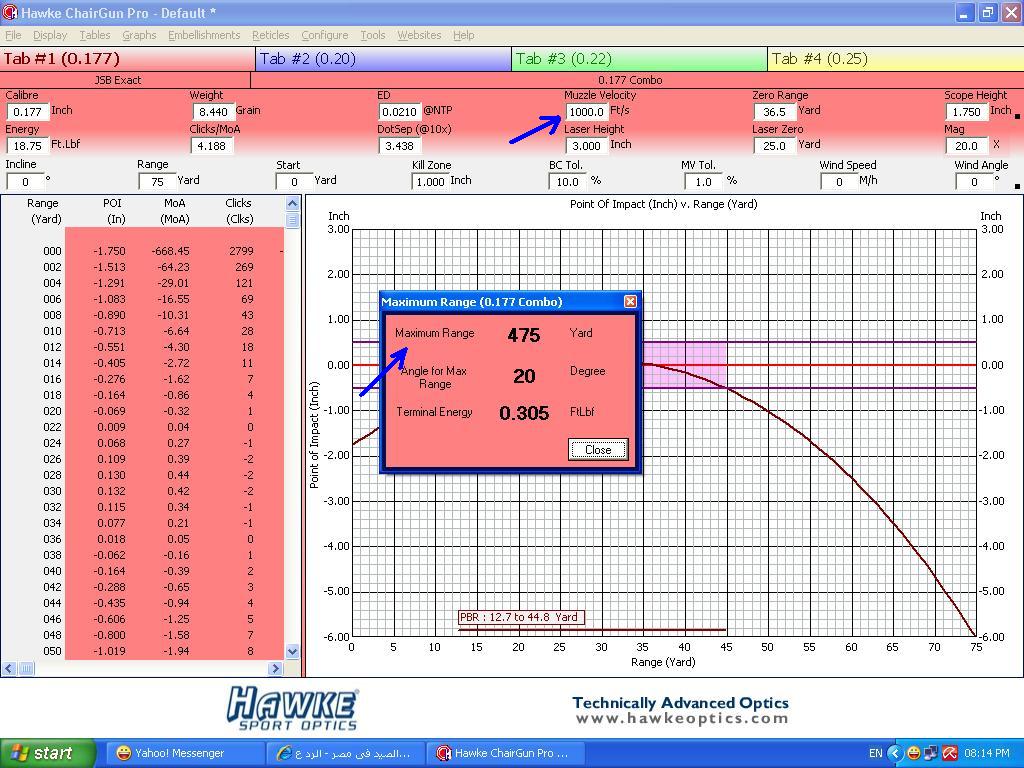
Task: Switch to the Internet Explorer taskbar window
Action: click(x=346, y=753)
